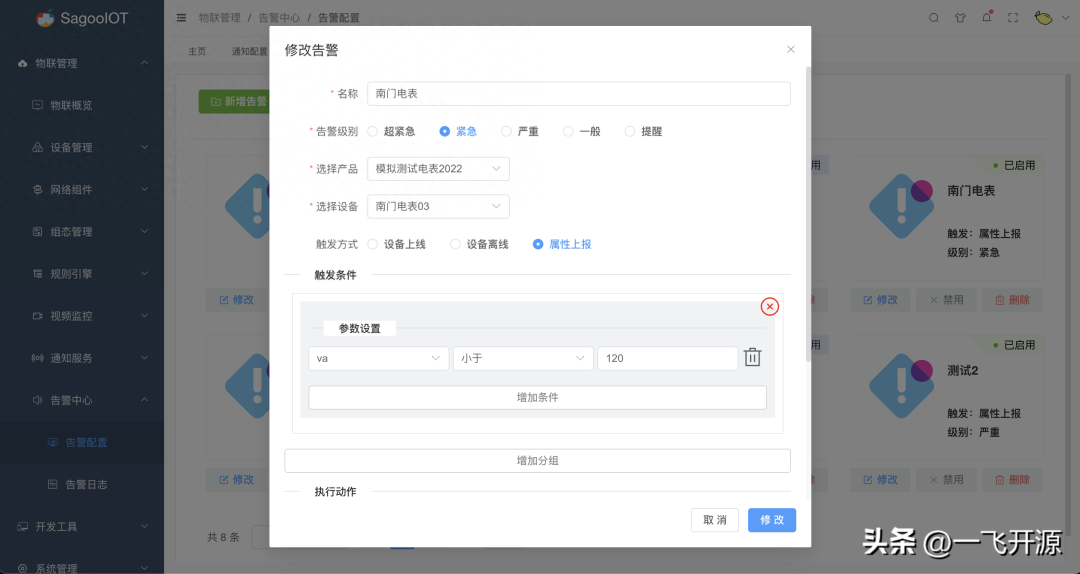The height and width of the screenshot is (574, 1080).
Task: Click the 取消 button
Action: 715,520
